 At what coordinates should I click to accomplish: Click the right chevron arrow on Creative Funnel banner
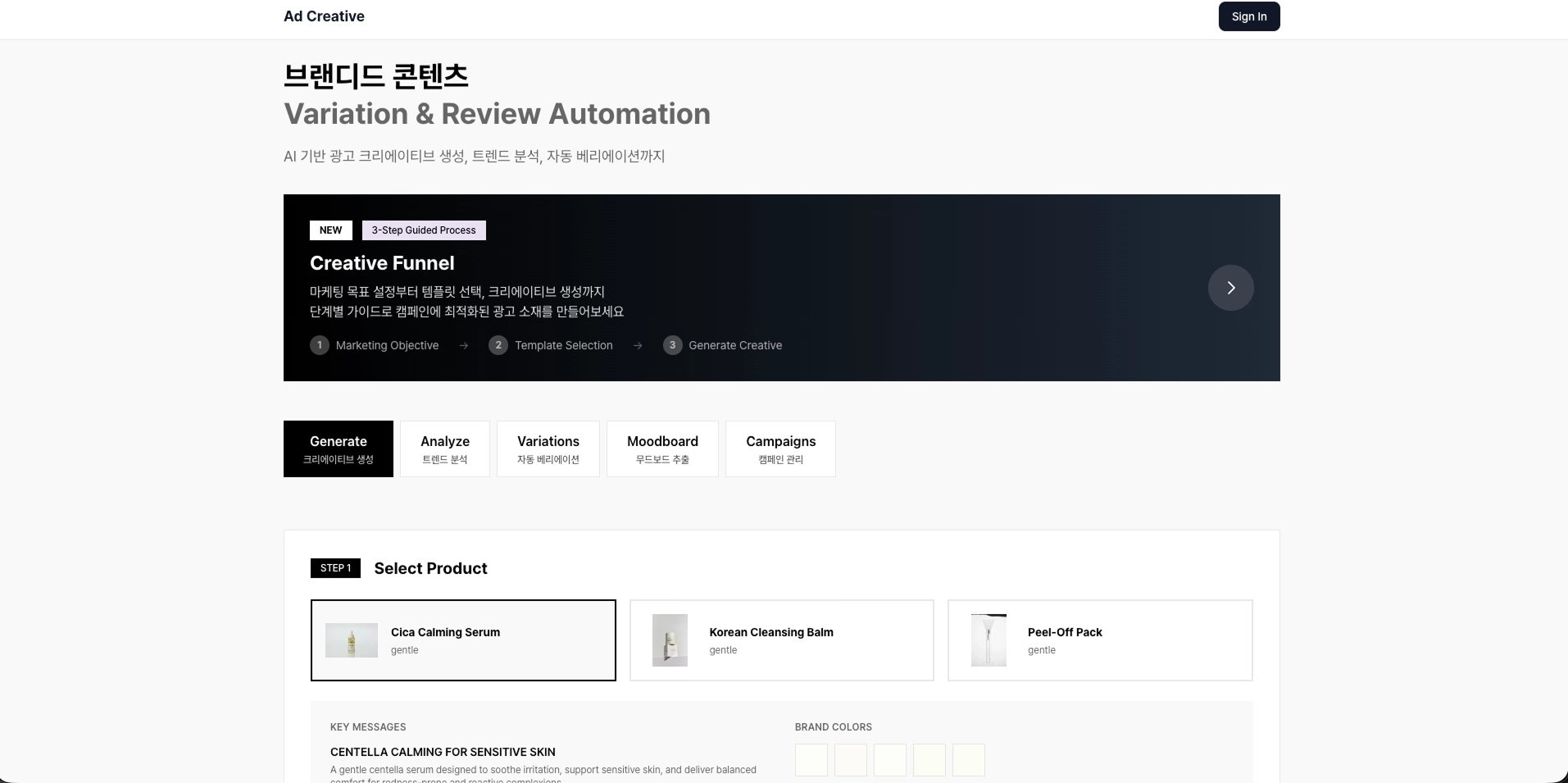point(1230,288)
